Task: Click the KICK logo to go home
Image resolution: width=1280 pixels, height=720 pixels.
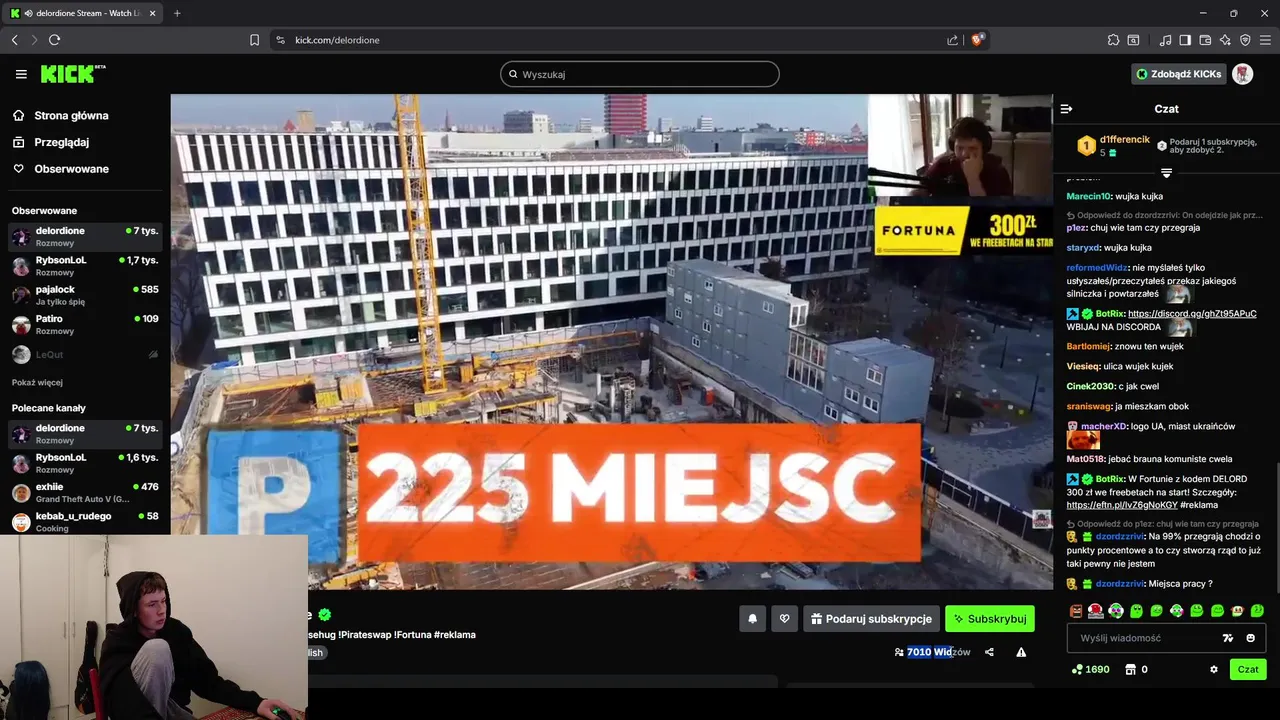Action: (x=72, y=74)
